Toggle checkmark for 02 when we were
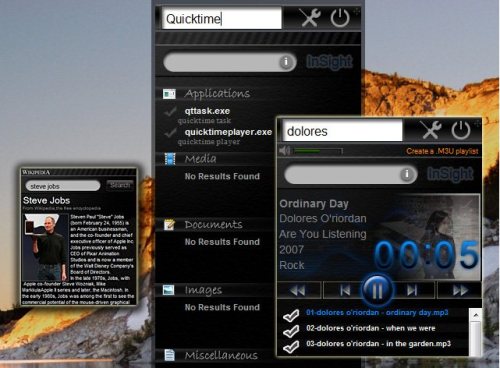 point(291,331)
